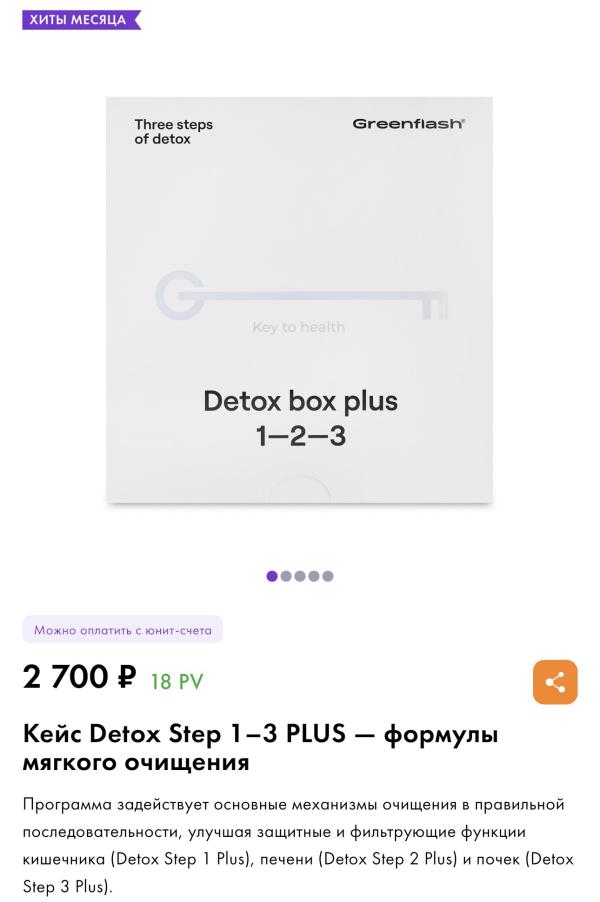This screenshot has height=902, width=600.
Task: Select the second carousel dot
Action: (286, 576)
